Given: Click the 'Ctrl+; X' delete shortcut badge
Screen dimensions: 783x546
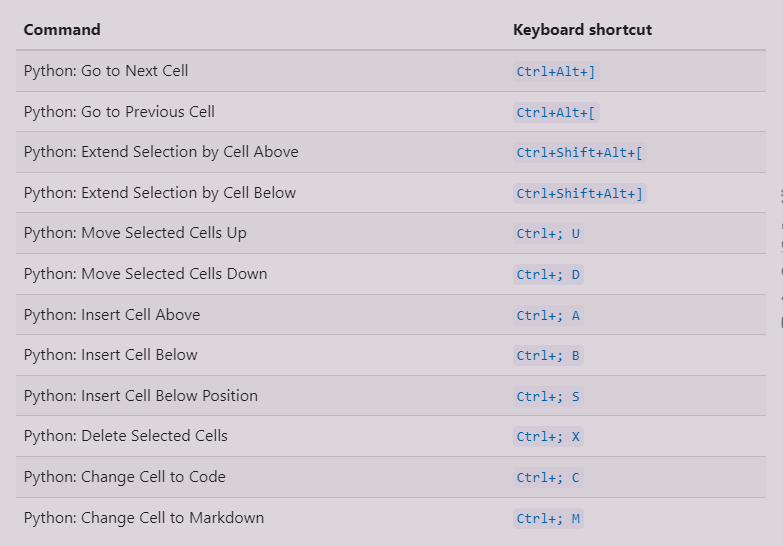Looking at the screenshot, I should [x=548, y=437].
